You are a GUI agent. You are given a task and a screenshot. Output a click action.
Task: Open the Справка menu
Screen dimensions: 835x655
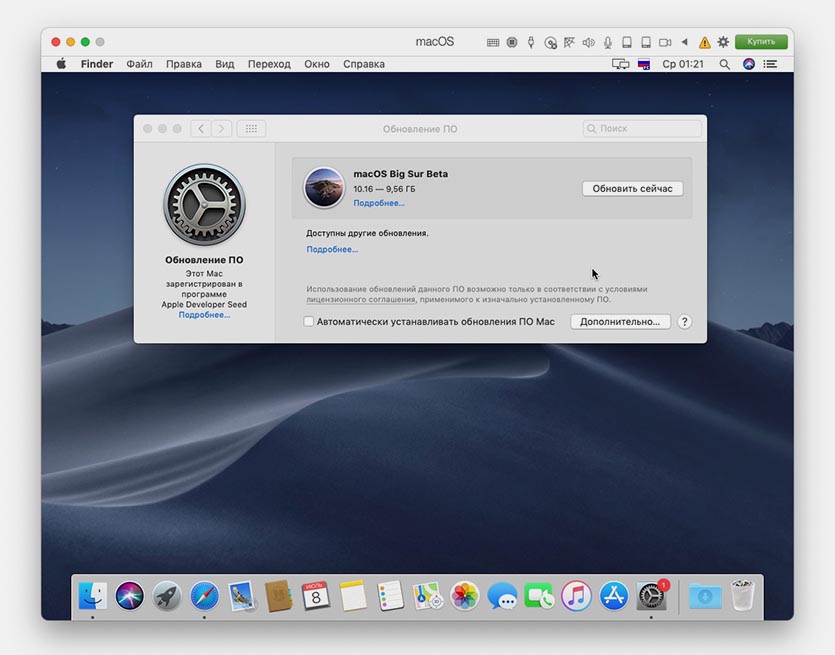pyautogui.click(x=363, y=64)
